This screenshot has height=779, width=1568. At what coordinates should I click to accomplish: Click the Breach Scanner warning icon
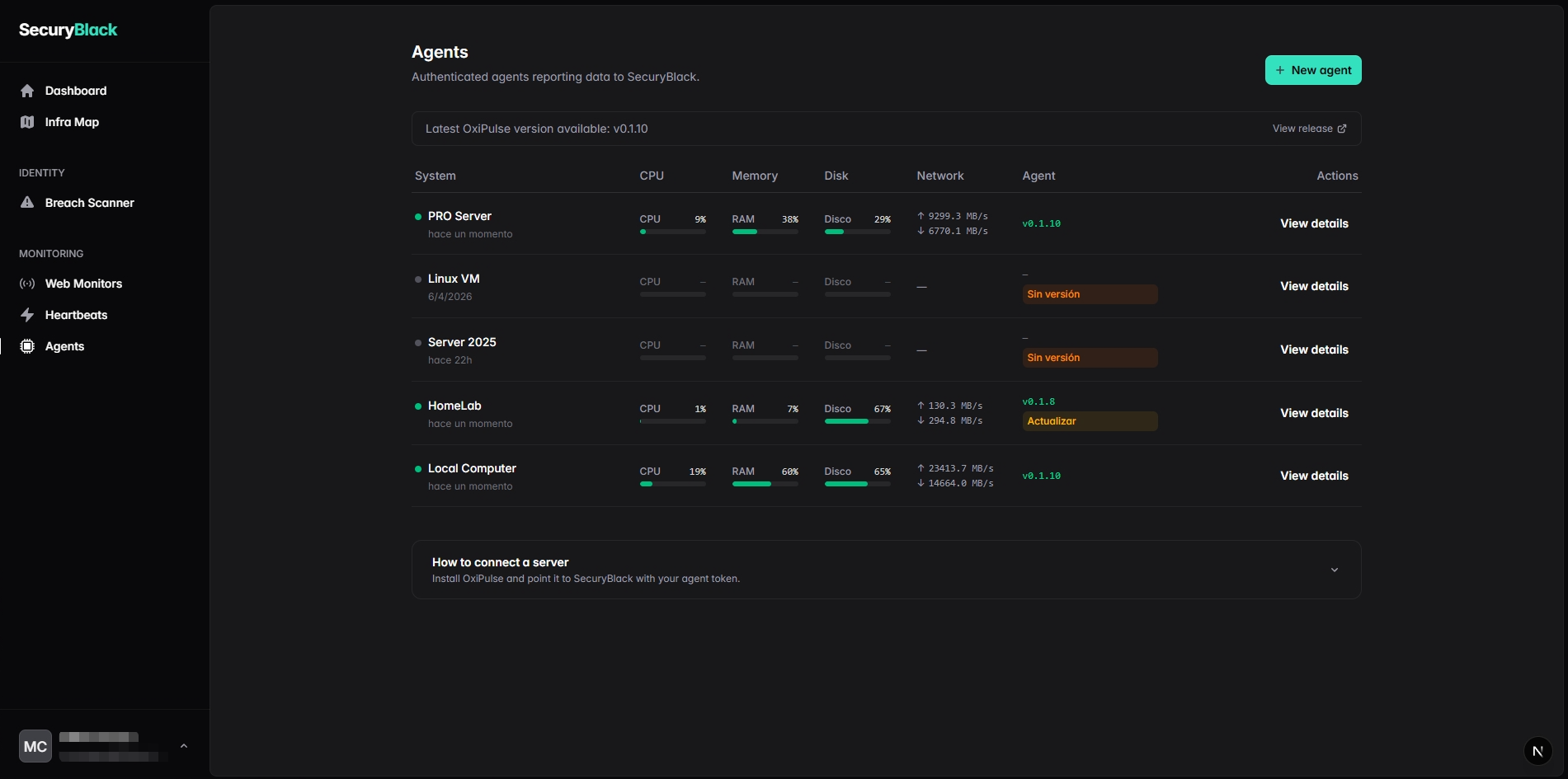27,203
